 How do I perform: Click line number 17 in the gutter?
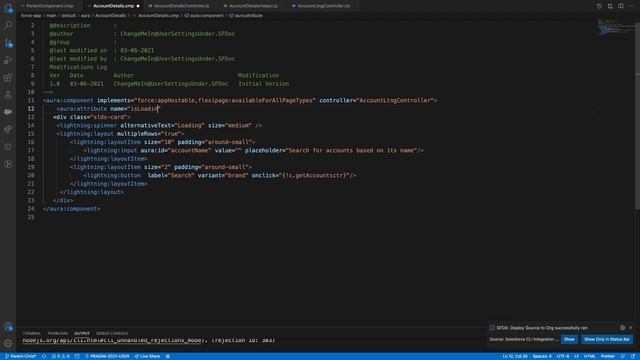31,150
